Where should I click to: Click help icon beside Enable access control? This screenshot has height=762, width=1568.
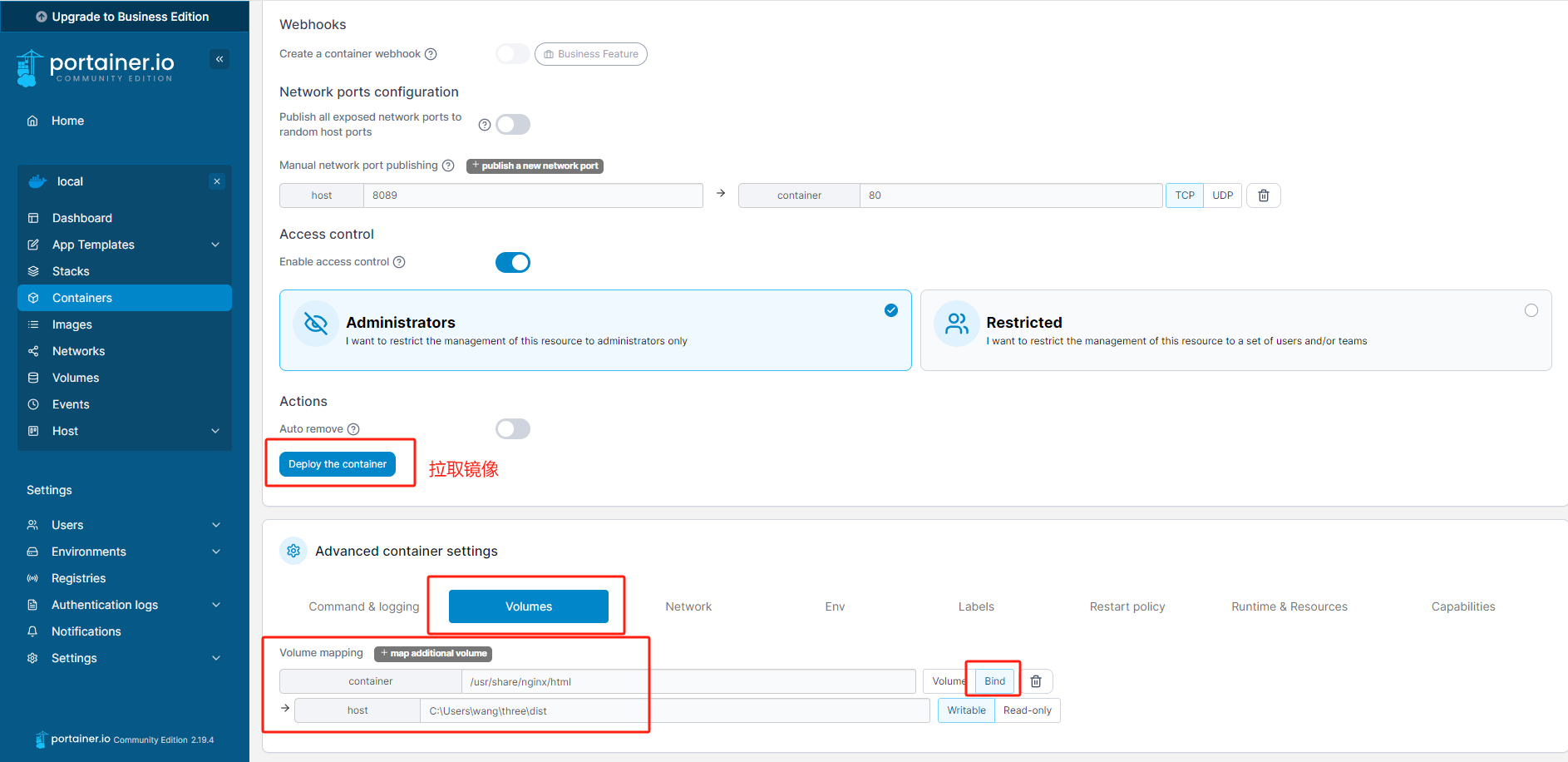(x=399, y=262)
